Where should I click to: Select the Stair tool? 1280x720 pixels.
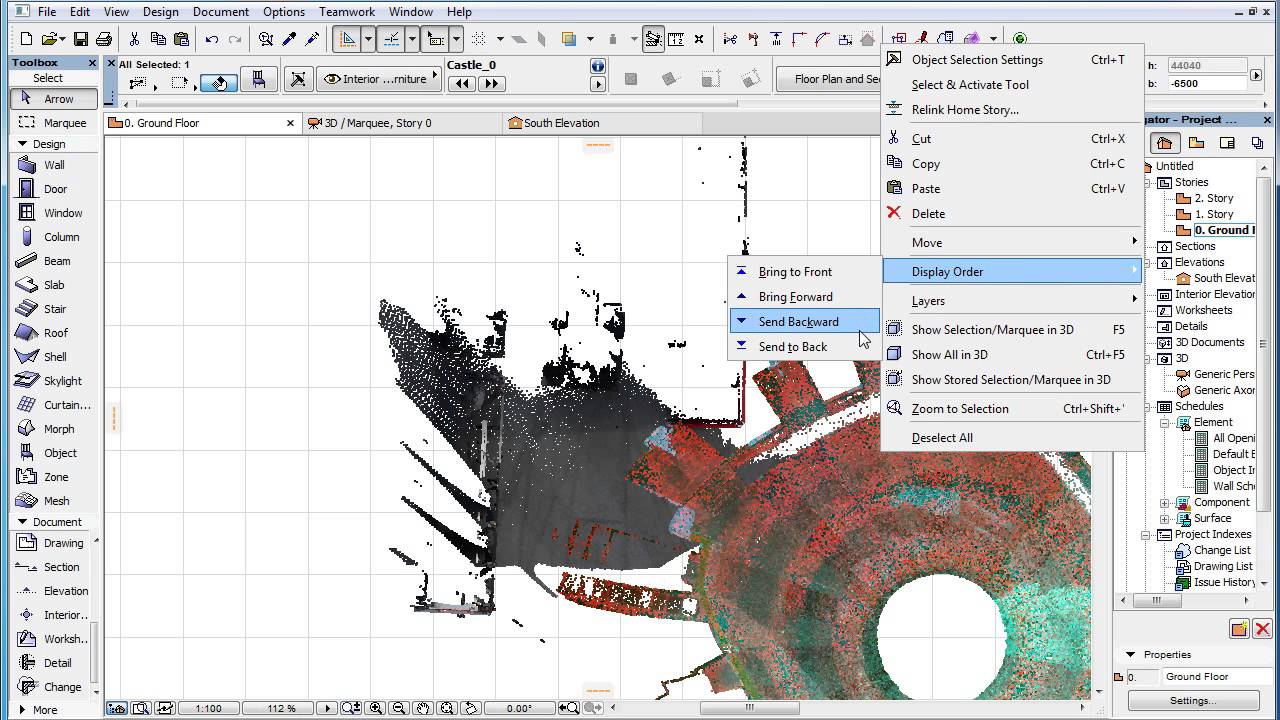pos(54,309)
